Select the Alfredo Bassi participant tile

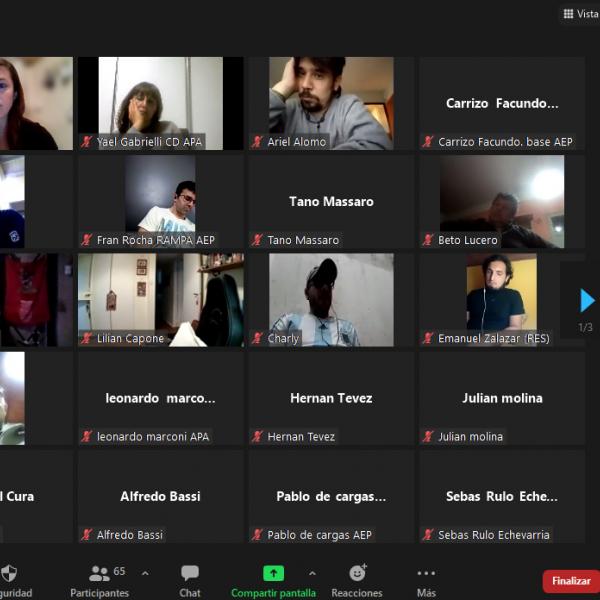160,496
